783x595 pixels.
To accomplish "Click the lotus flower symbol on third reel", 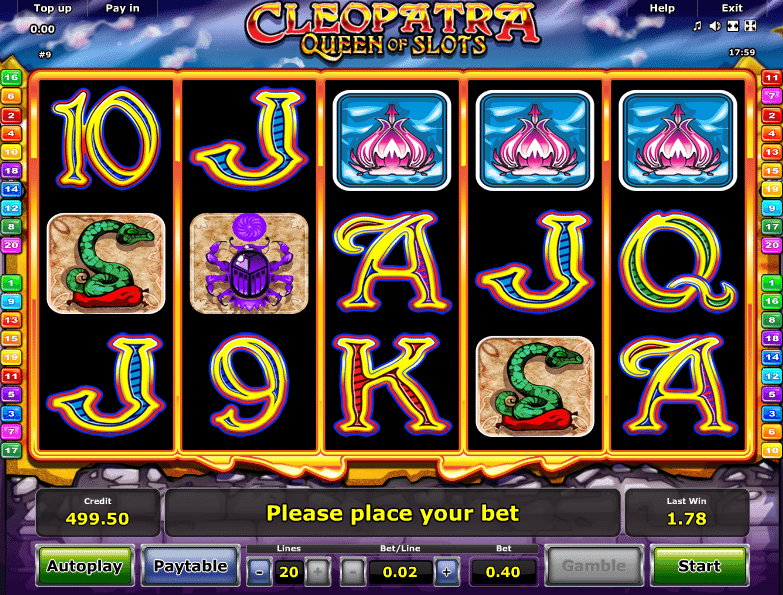I will (x=392, y=140).
